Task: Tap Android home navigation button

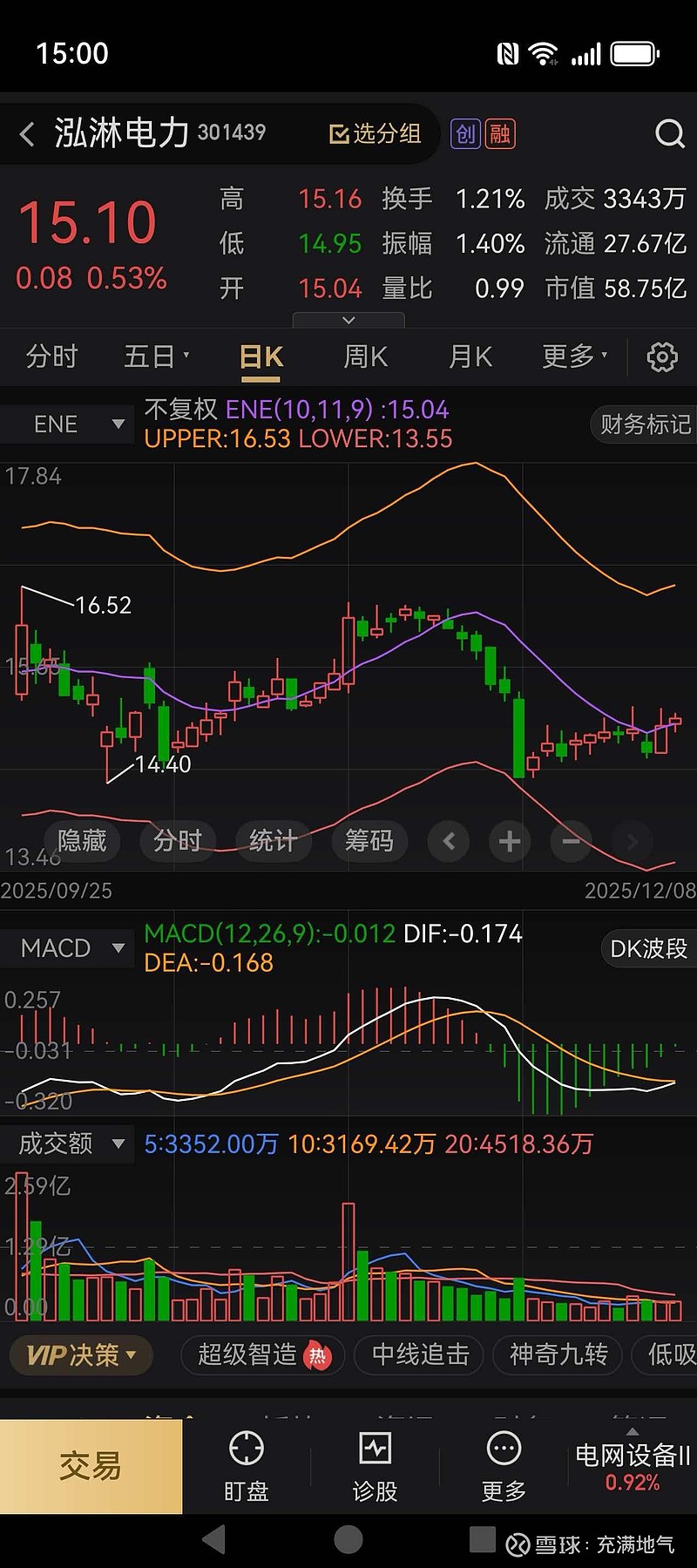Action: point(348,1540)
